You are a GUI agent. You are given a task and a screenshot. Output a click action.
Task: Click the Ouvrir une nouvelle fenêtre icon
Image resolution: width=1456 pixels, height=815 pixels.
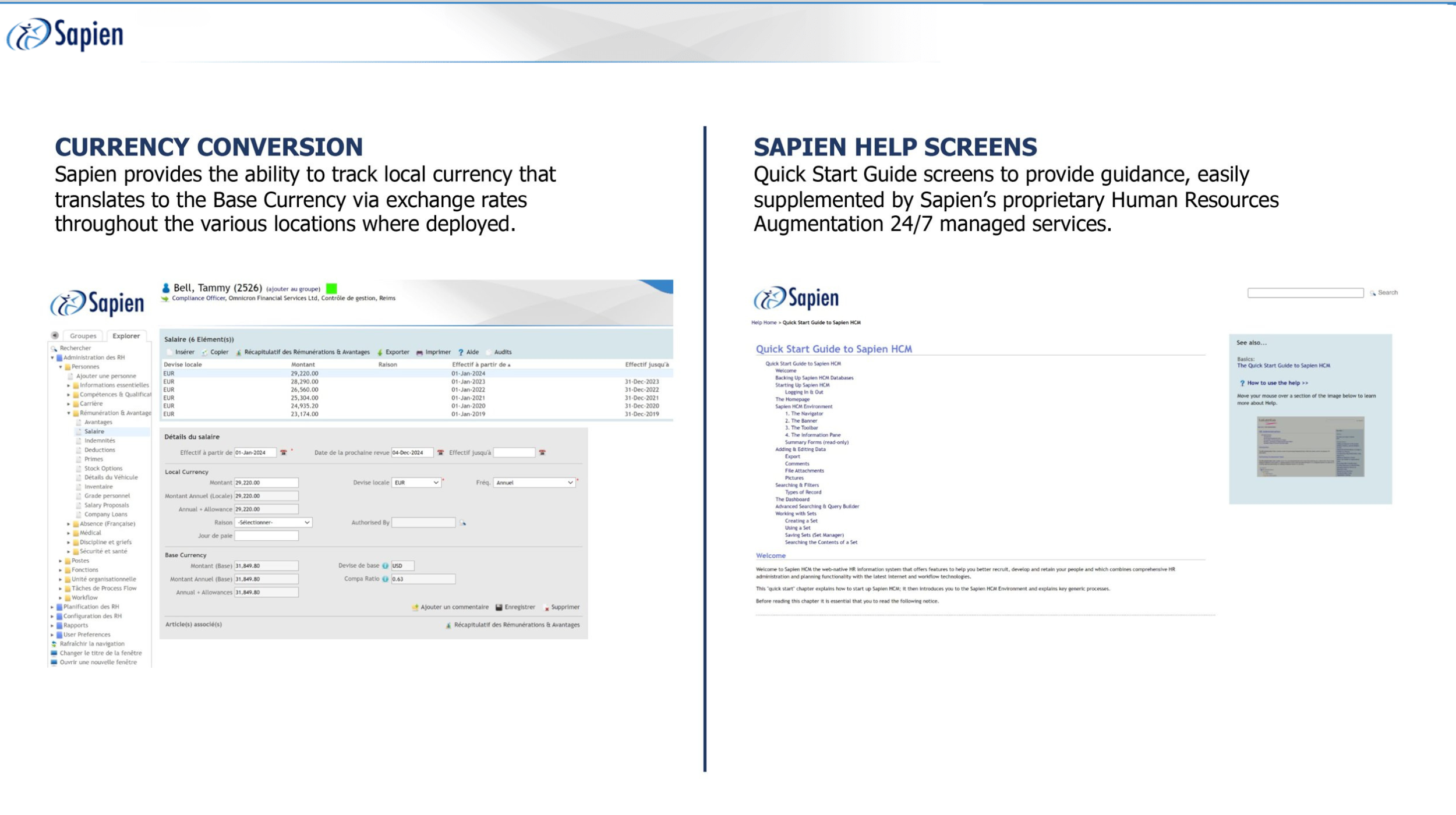pyautogui.click(x=54, y=662)
